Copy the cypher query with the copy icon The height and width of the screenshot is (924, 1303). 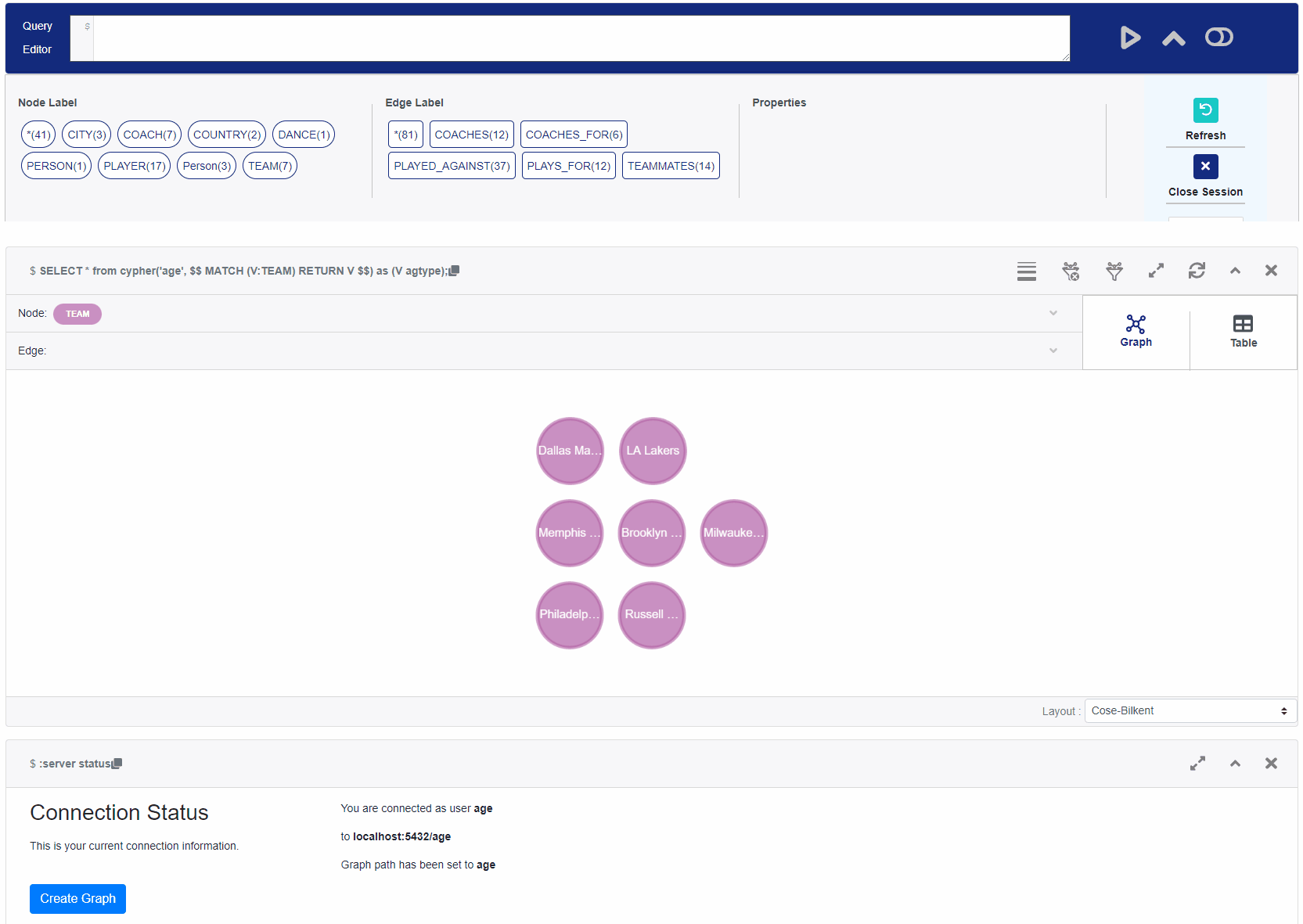pos(455,271)
